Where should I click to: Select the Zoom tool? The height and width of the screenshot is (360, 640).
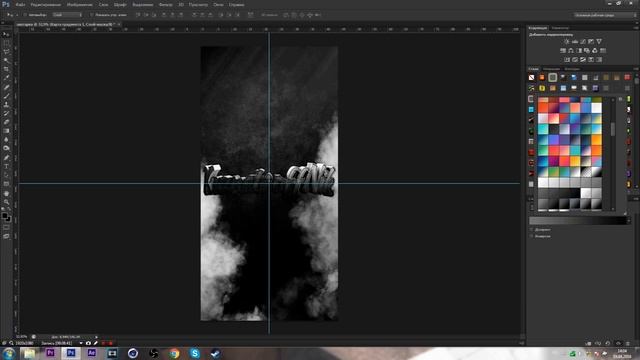click(6, 202)
